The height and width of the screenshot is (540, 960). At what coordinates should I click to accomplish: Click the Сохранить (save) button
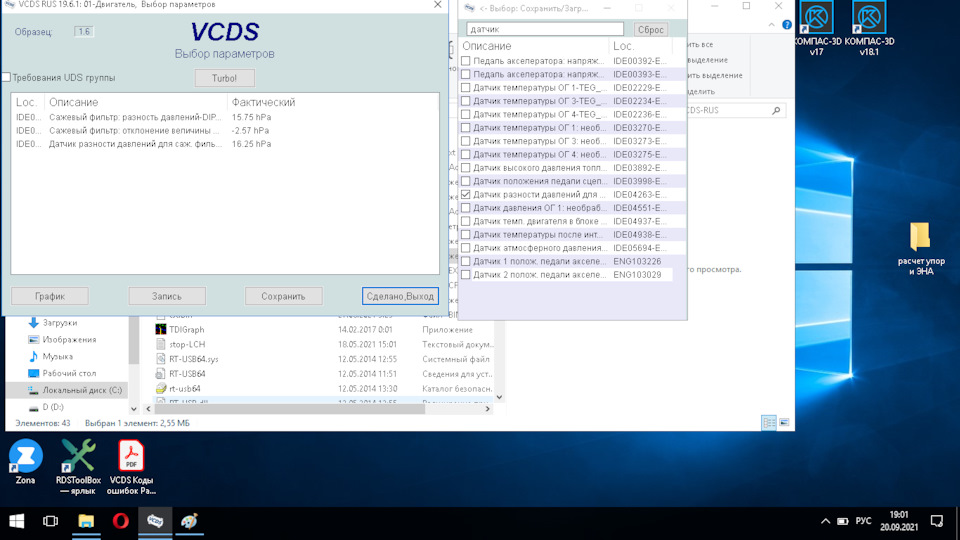click(x=283, y=296)
